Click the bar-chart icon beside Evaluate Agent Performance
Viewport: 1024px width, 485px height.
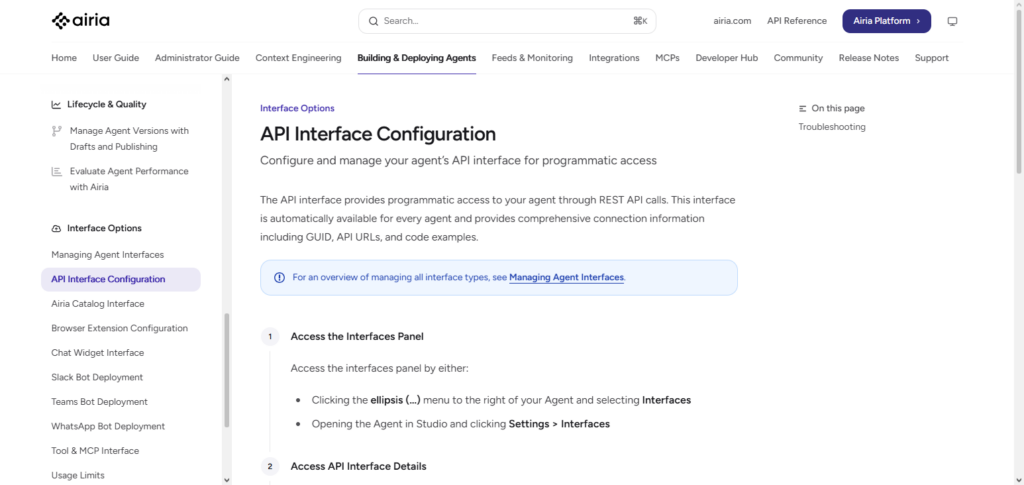pyautogui.click(x=56, y=172)
